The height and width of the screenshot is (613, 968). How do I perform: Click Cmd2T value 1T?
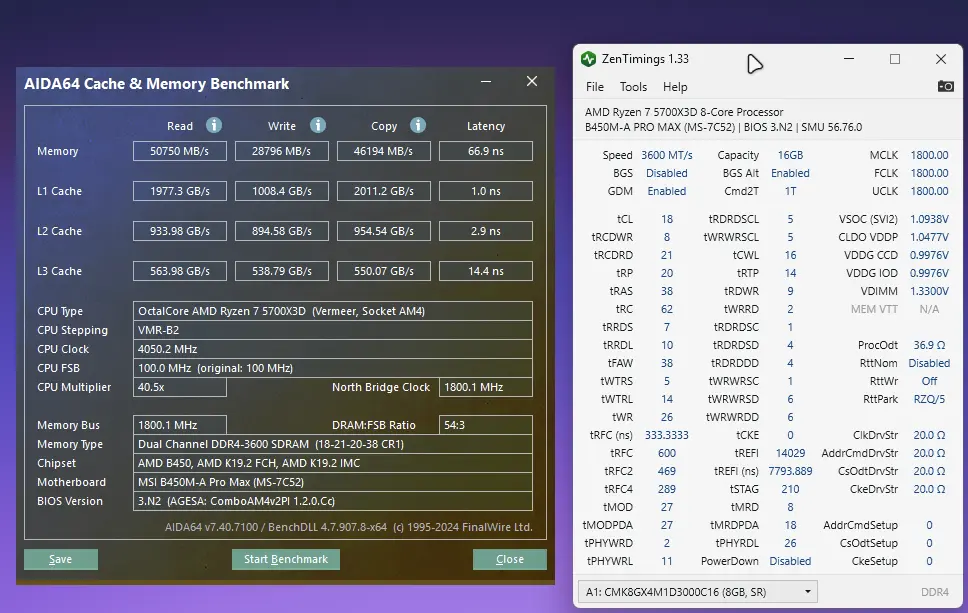790,191
